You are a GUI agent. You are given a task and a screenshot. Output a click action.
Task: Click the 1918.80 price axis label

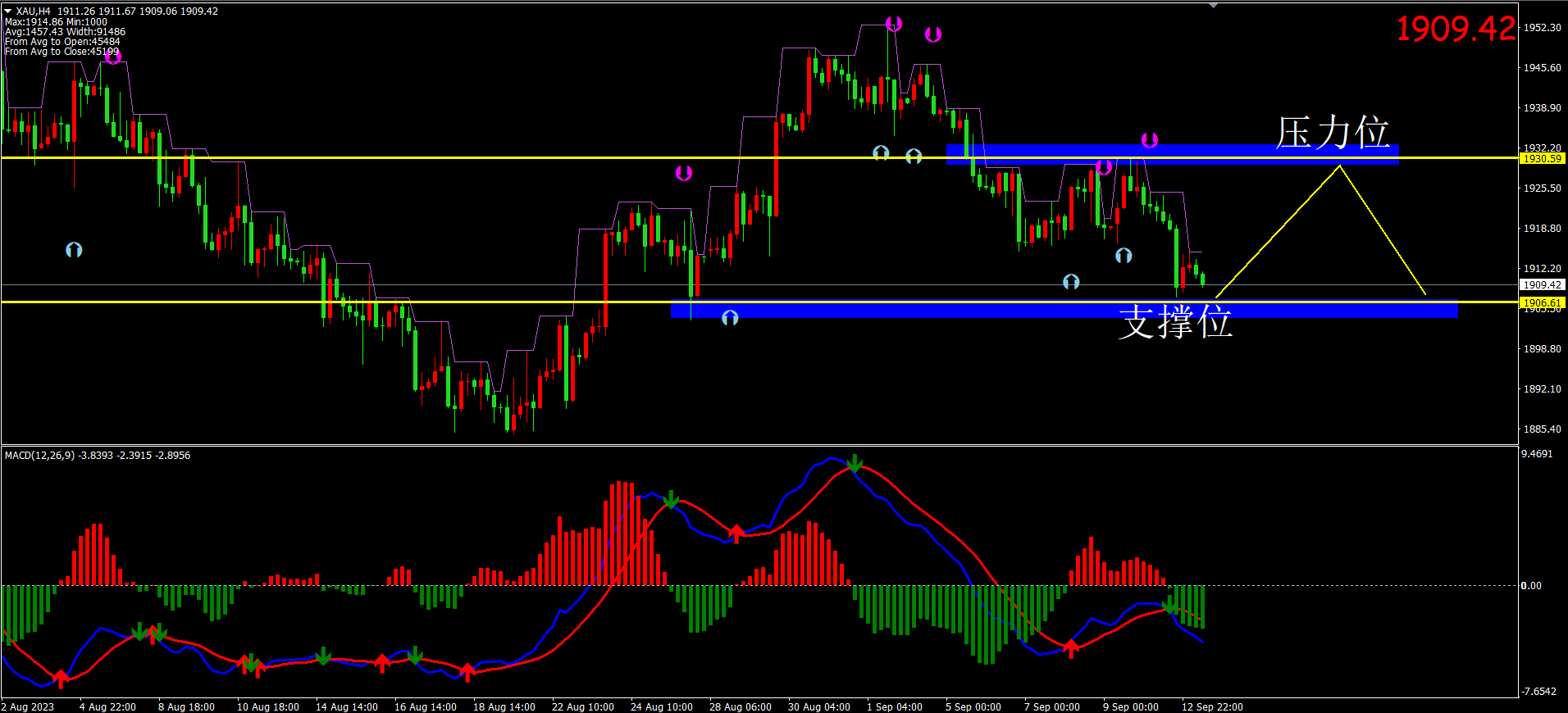click(x=1543, y=228)
